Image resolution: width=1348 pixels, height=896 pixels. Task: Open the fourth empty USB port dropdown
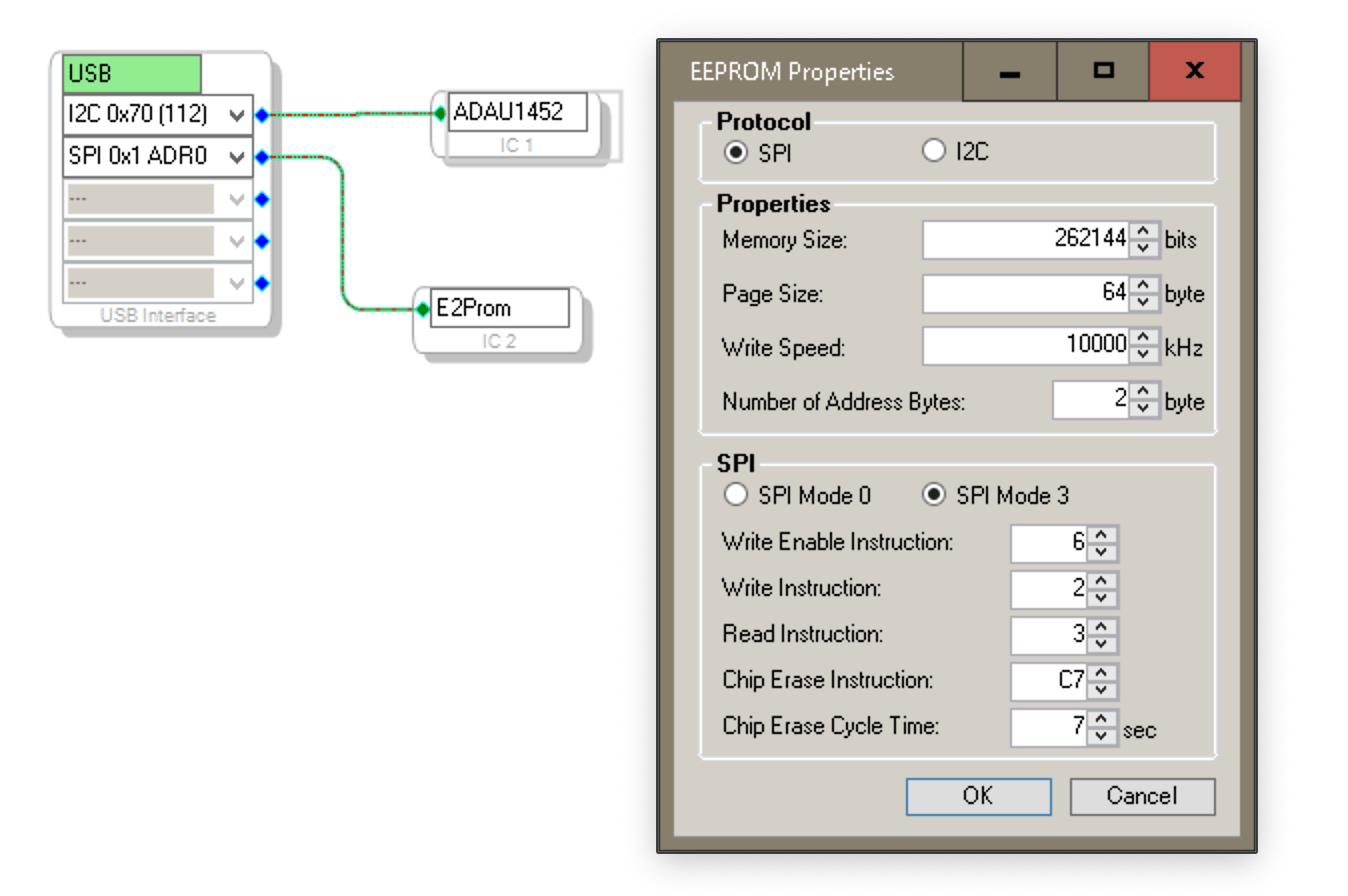tap(237, 241)
